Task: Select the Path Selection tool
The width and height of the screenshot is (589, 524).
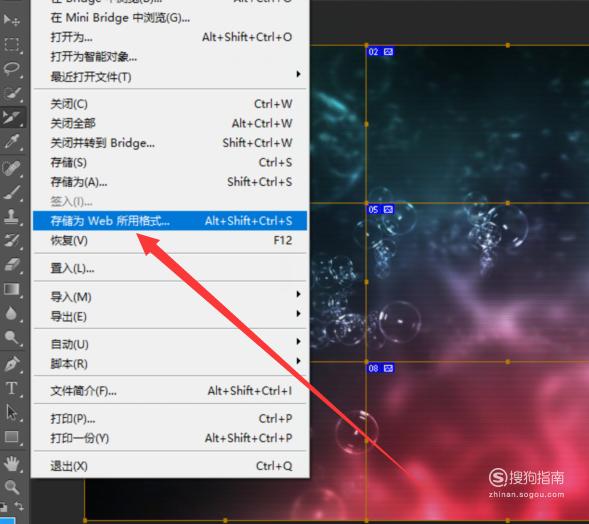Action: click(11, 412)
